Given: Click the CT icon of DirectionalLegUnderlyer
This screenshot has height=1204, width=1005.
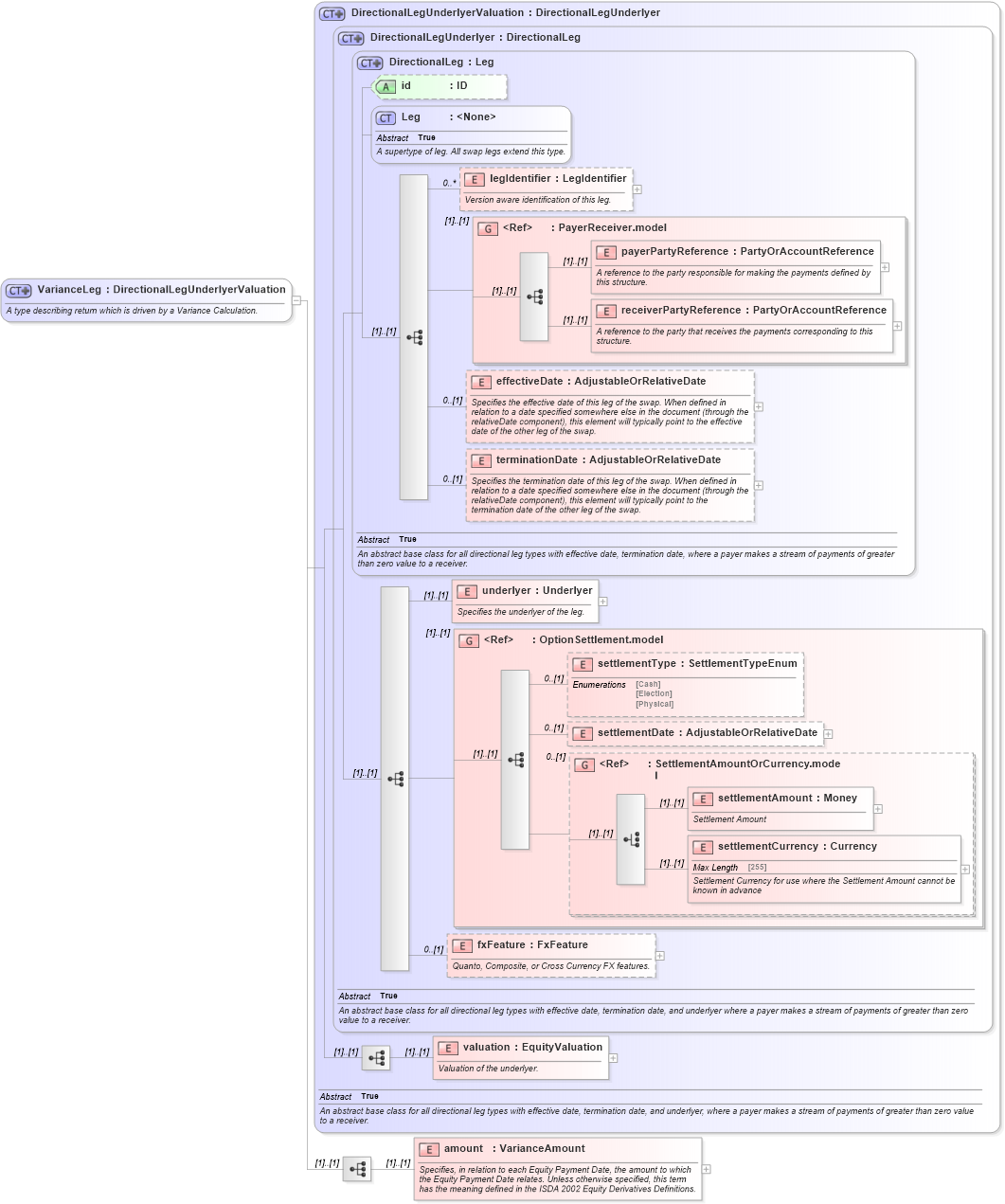Looking at the screenshot, I should click(x=351, y=39).
